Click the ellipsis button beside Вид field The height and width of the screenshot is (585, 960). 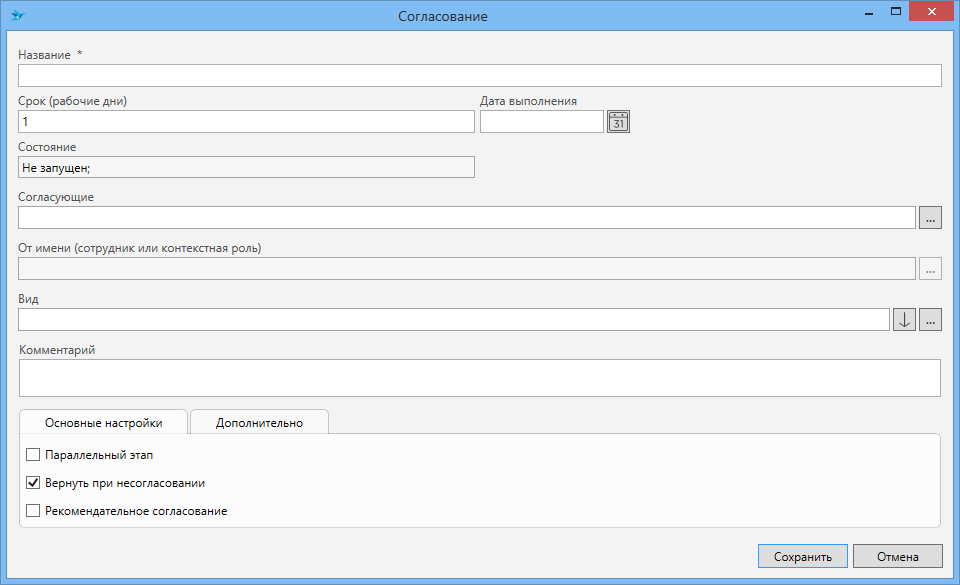point(930,320)
